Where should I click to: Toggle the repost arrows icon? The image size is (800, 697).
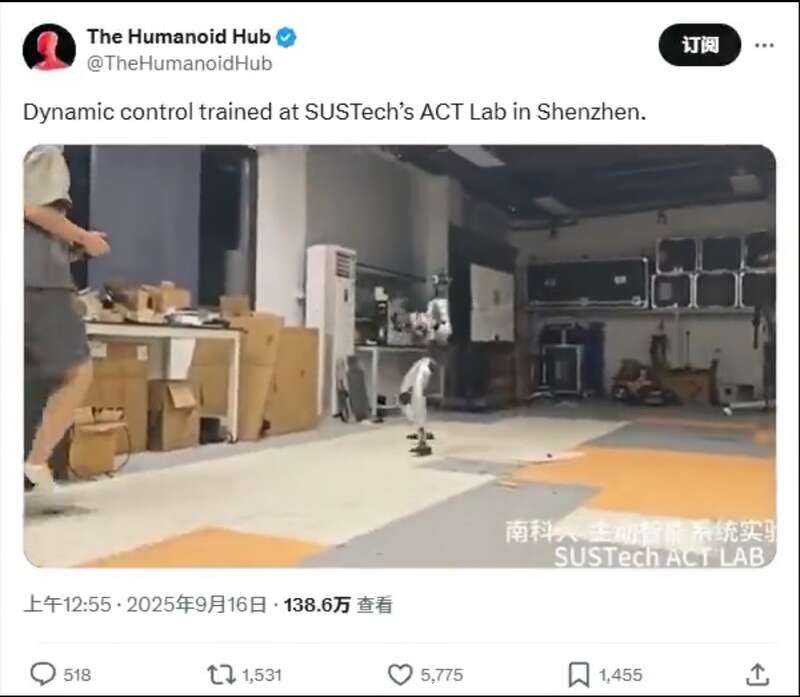pyautogui.click(x=221, y=675)
